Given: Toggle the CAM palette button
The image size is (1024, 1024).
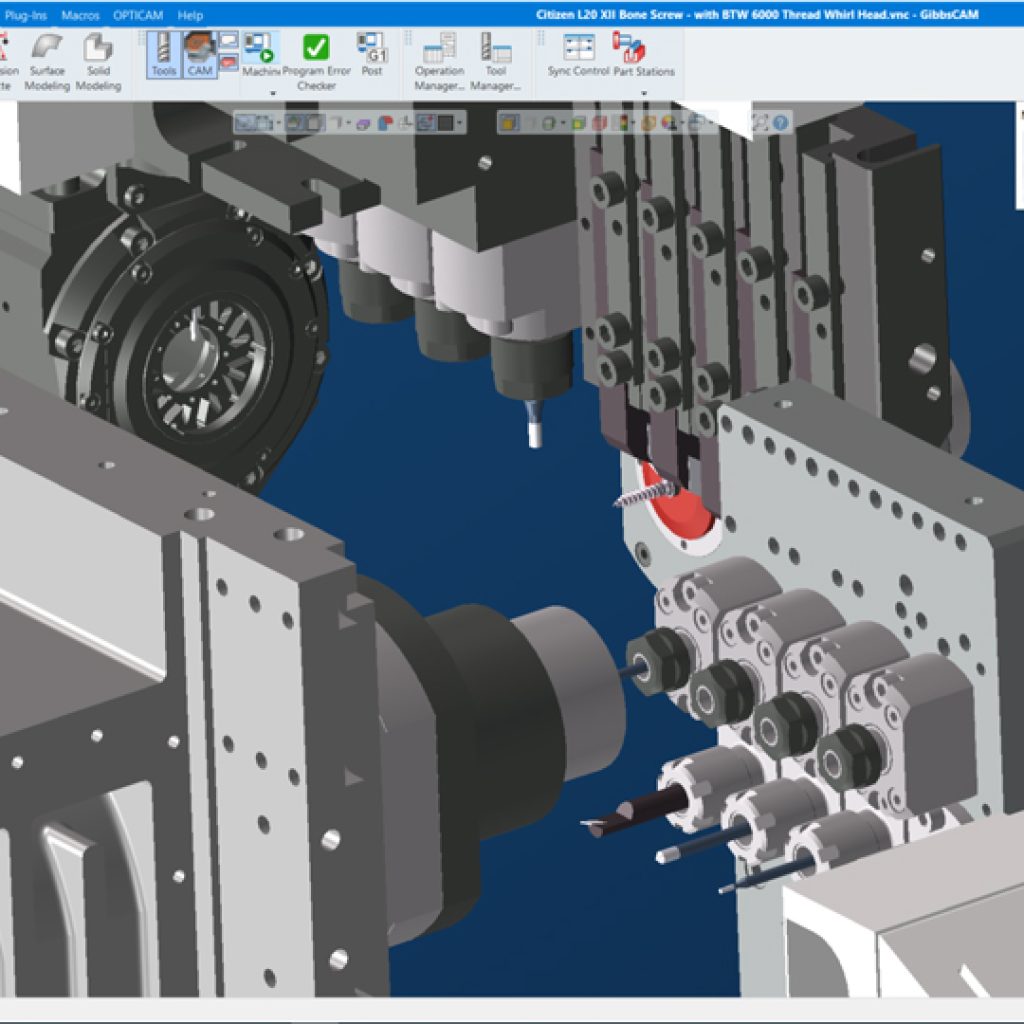Looking at the screenshot, I should (x=198, y=55).
